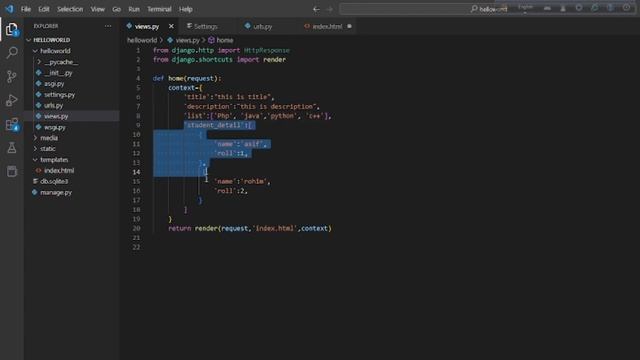Open the Go menu

pos(116,9)
